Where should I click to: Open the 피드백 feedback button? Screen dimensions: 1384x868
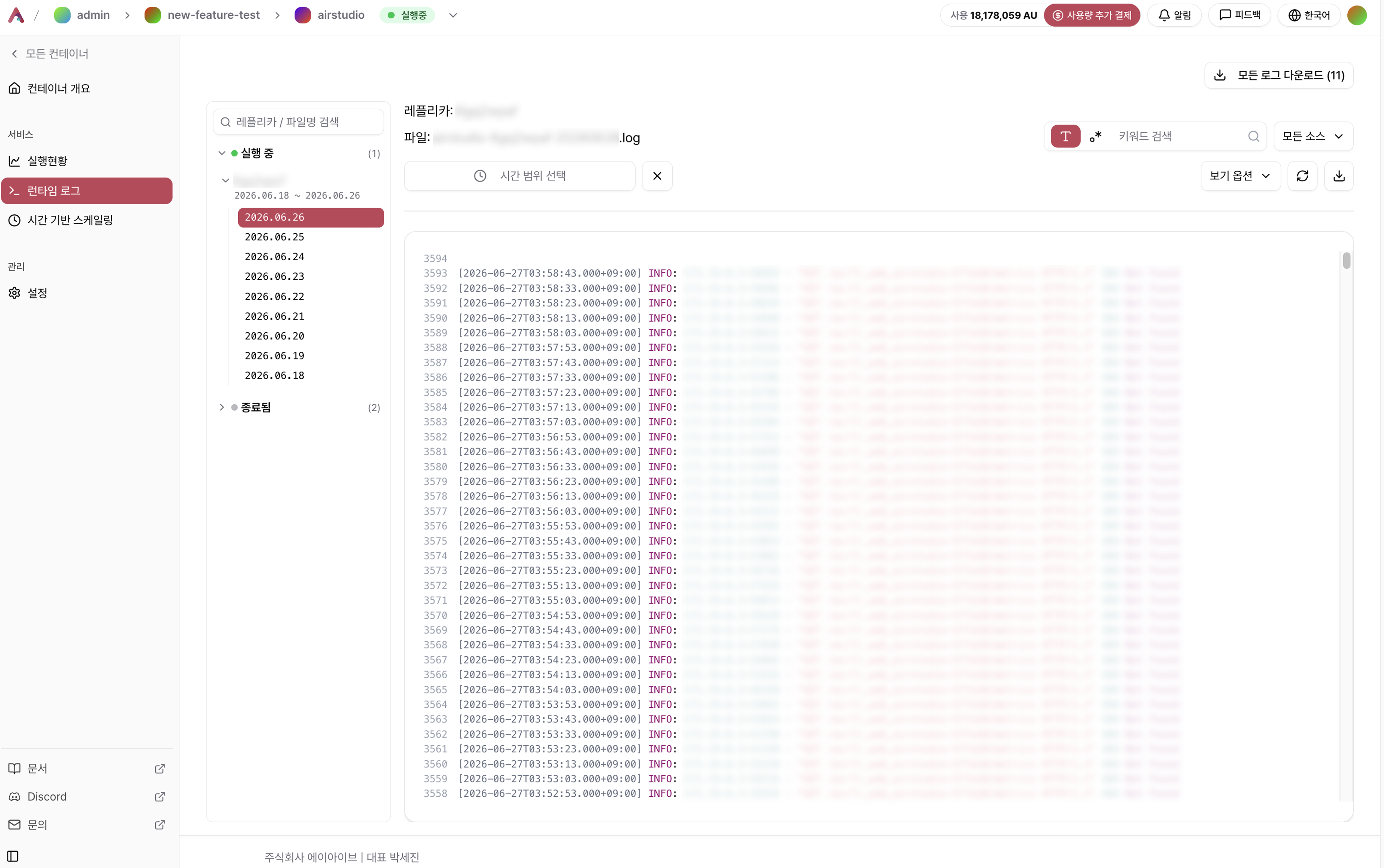[1239, 16]
